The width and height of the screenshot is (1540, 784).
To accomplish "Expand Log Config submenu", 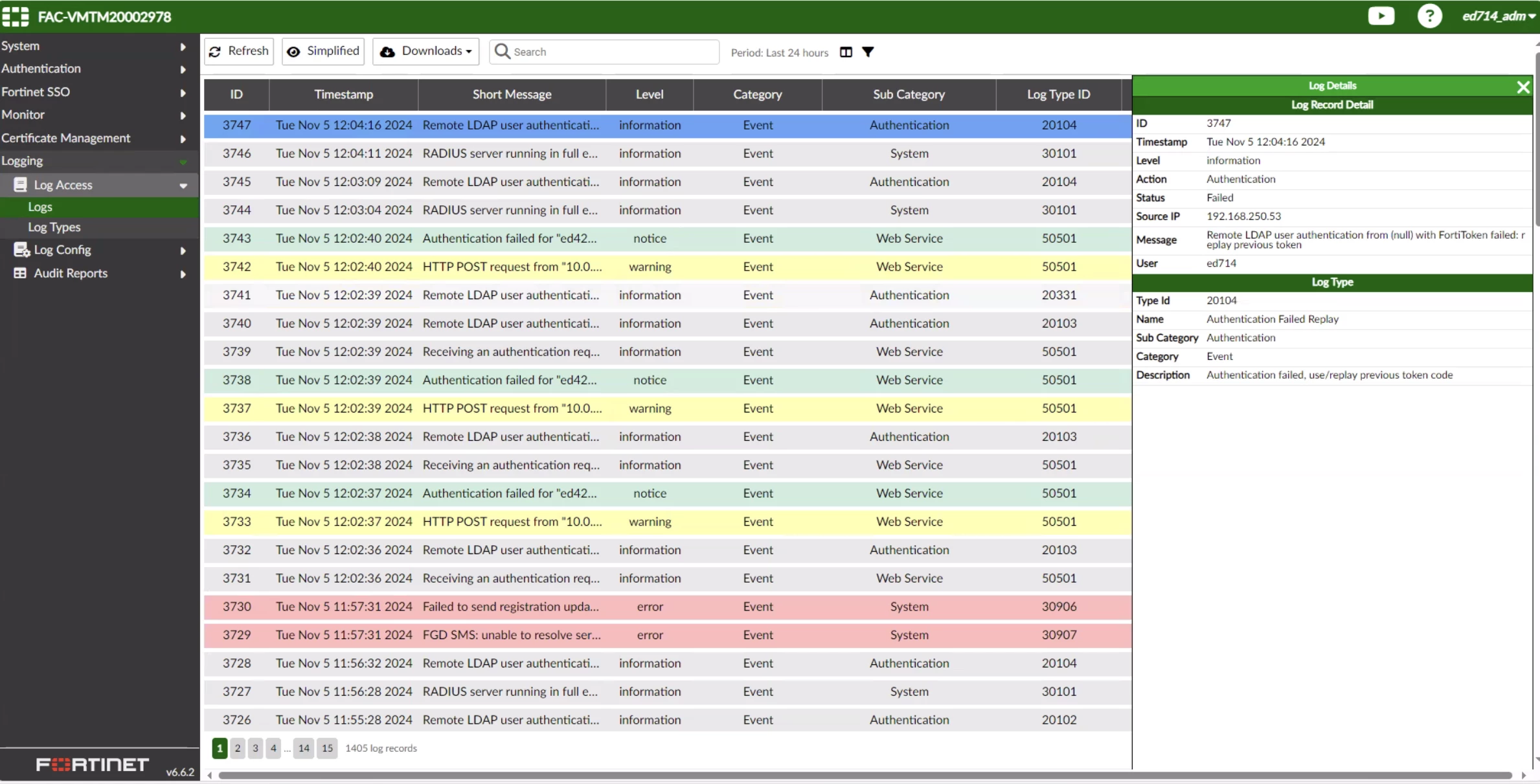I will pos(99,250).
